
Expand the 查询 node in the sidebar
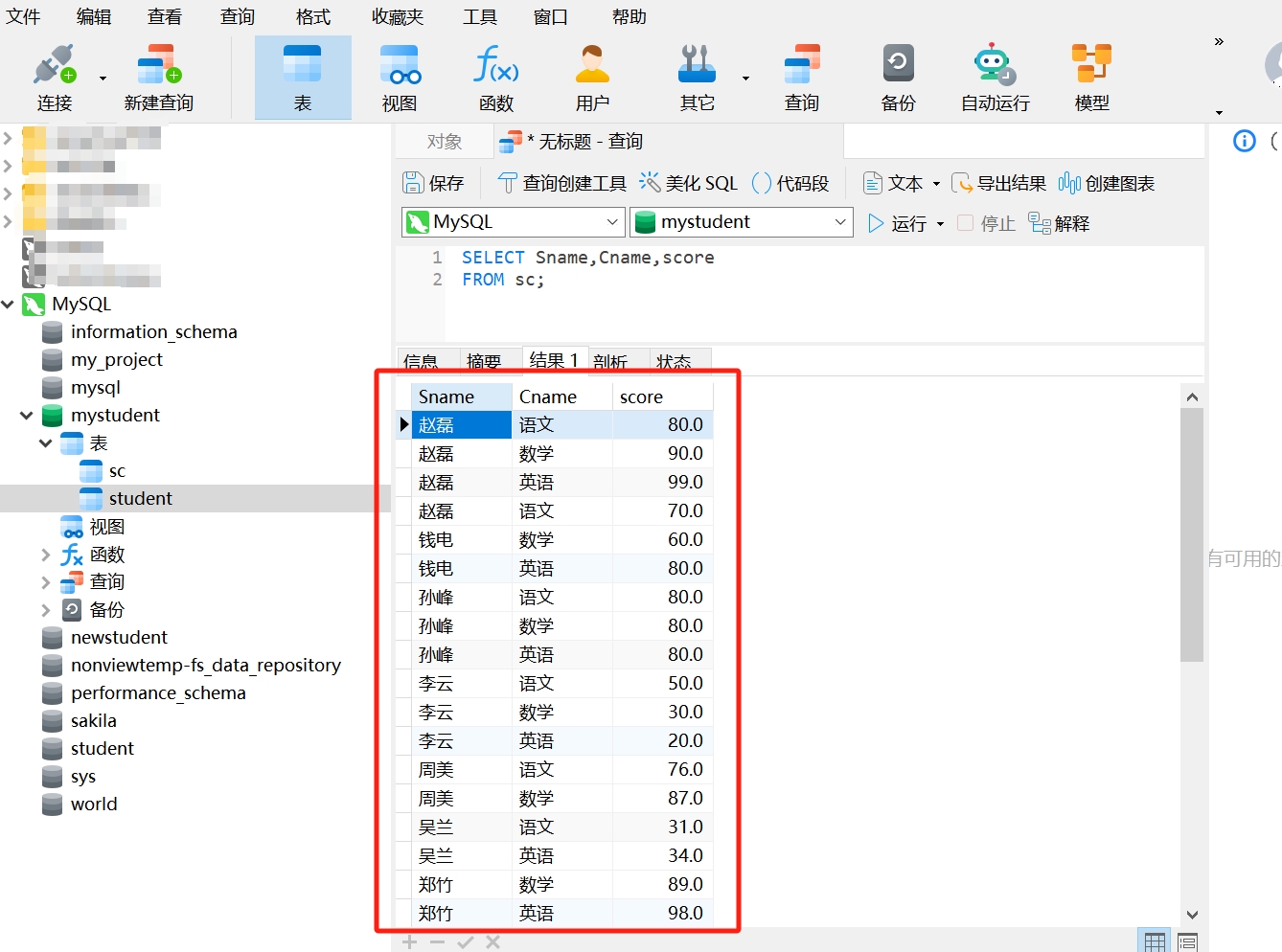45,581
